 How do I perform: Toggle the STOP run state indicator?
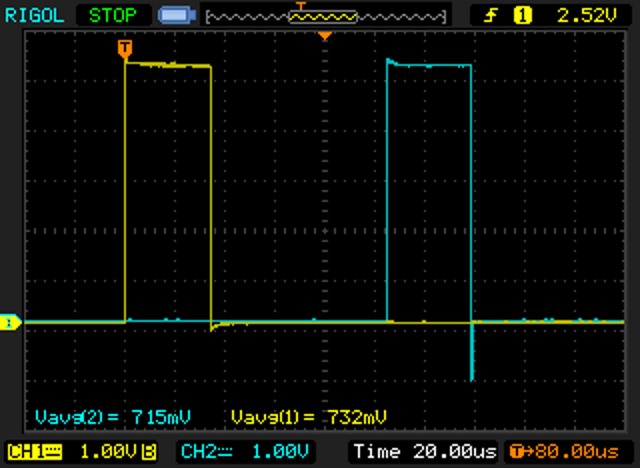(113, 15)
